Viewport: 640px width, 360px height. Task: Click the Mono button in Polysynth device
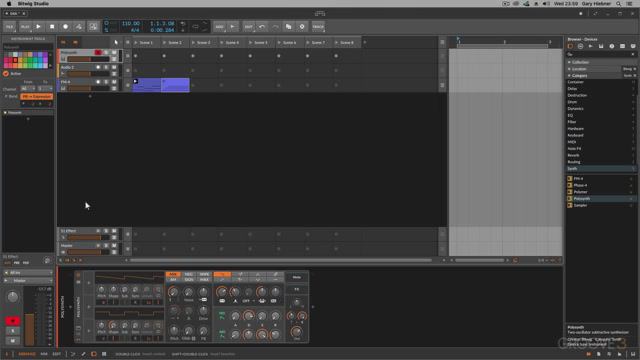point(297,277)
